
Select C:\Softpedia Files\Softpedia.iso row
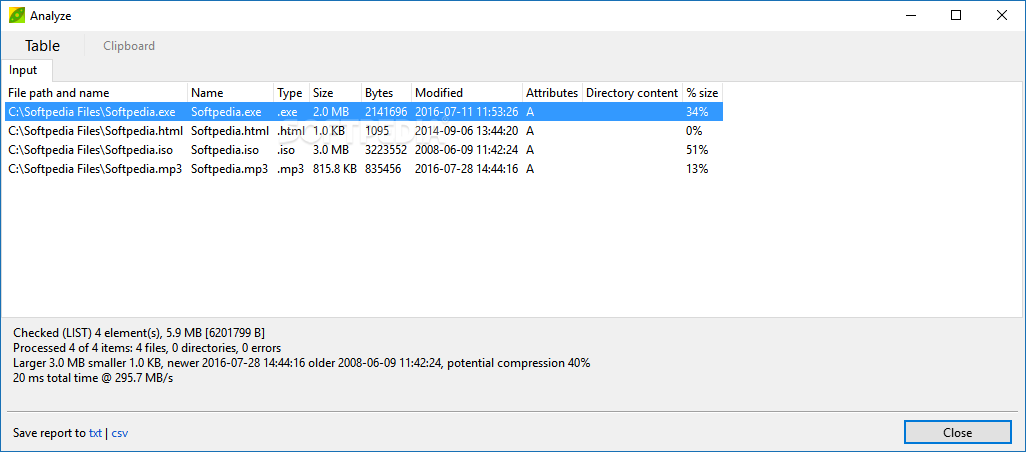coord(364,150)
